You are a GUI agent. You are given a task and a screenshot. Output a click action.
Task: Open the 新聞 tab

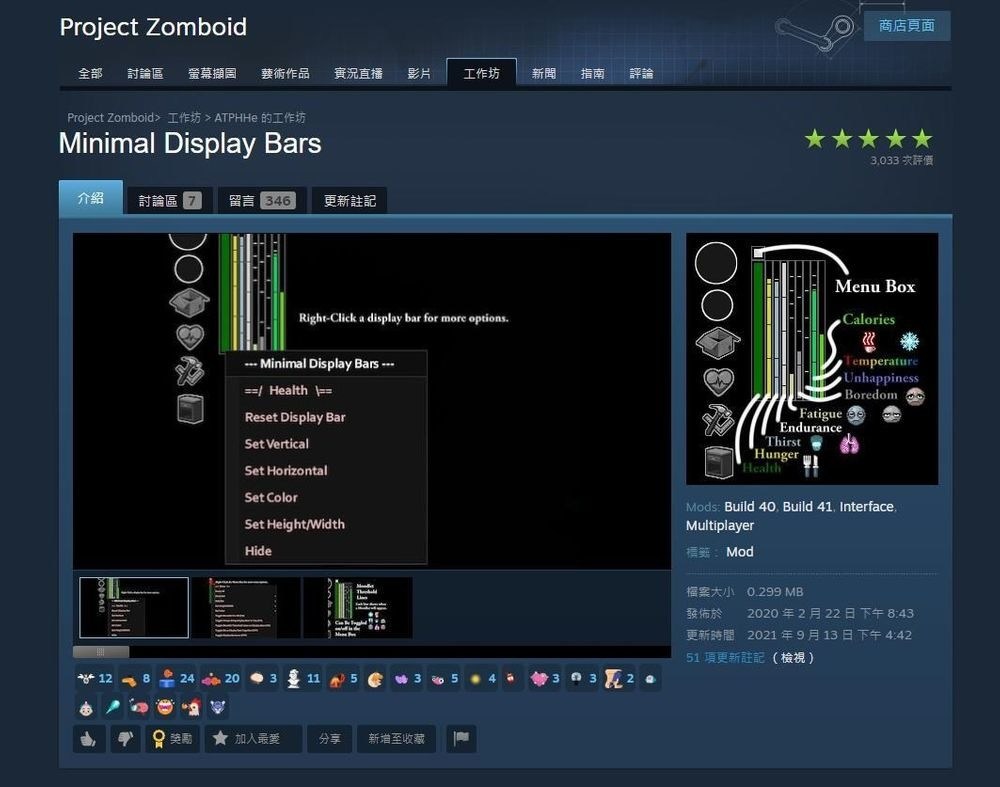(x=544, y=73)
